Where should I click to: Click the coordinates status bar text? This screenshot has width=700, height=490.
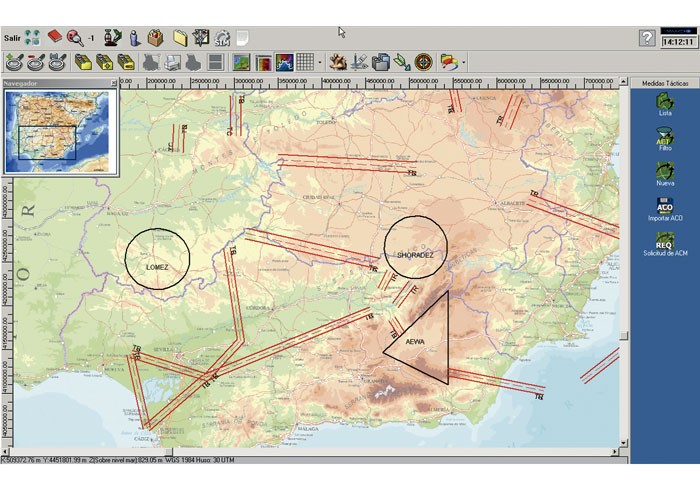pos(118,460)
